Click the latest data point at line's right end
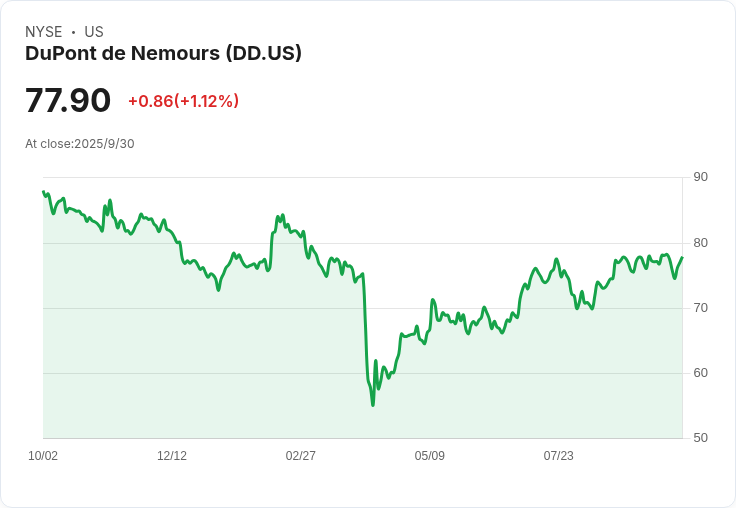Screen dimensions: 736x508 (x=682, y=258)
